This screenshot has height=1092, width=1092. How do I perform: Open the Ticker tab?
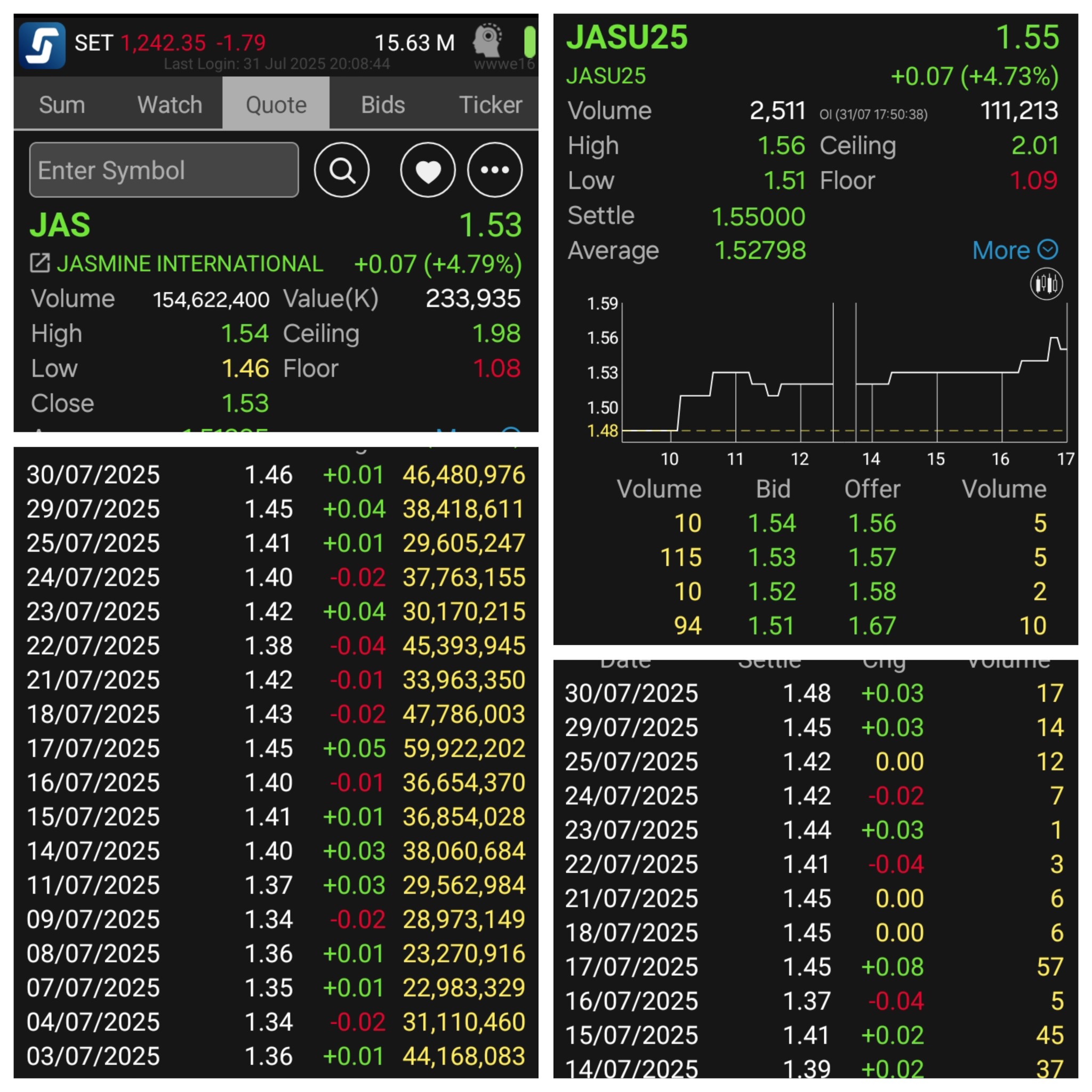(x=490, y=105)
